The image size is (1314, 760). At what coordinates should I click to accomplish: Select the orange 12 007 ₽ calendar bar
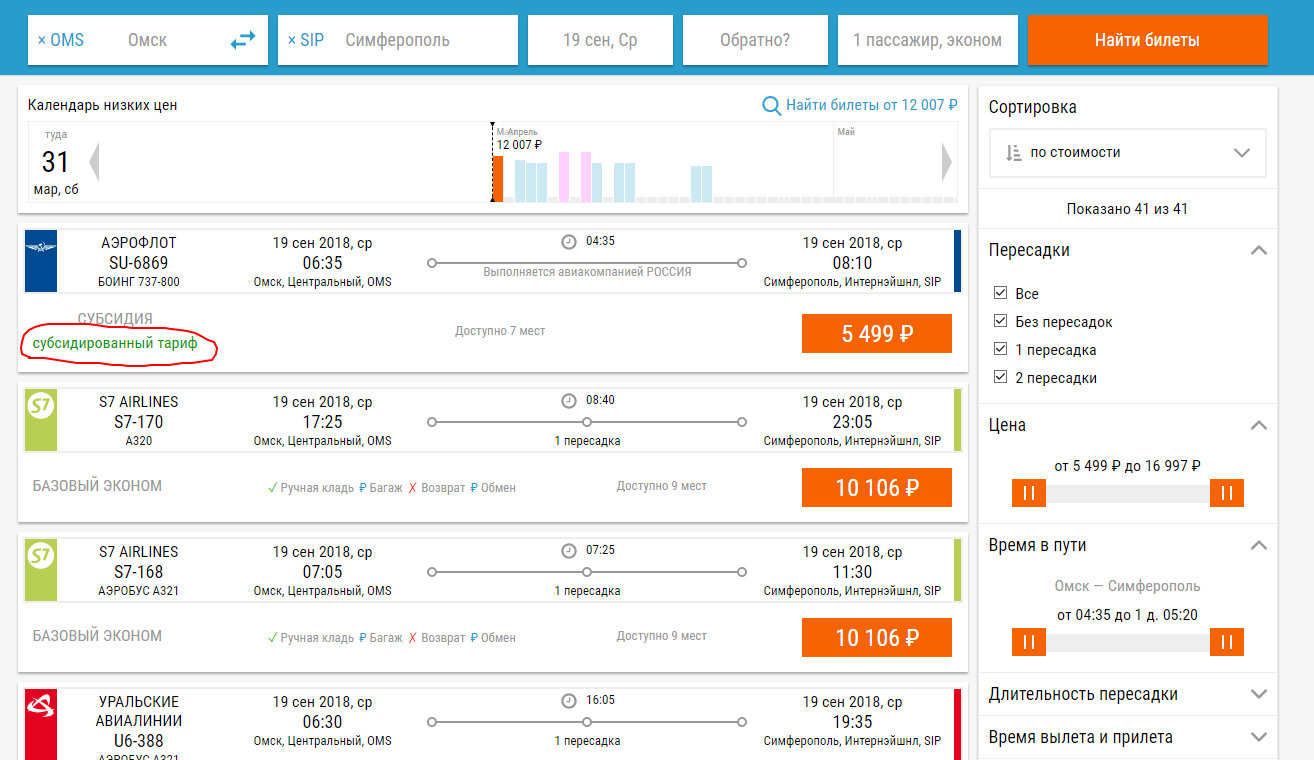click(x=498, y=178)
